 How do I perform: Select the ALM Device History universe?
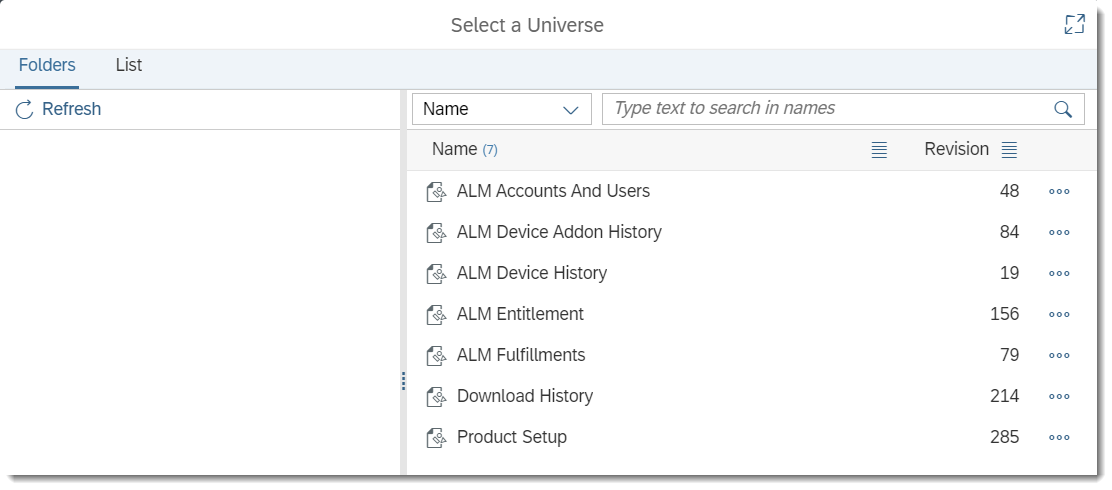[531, 273]
